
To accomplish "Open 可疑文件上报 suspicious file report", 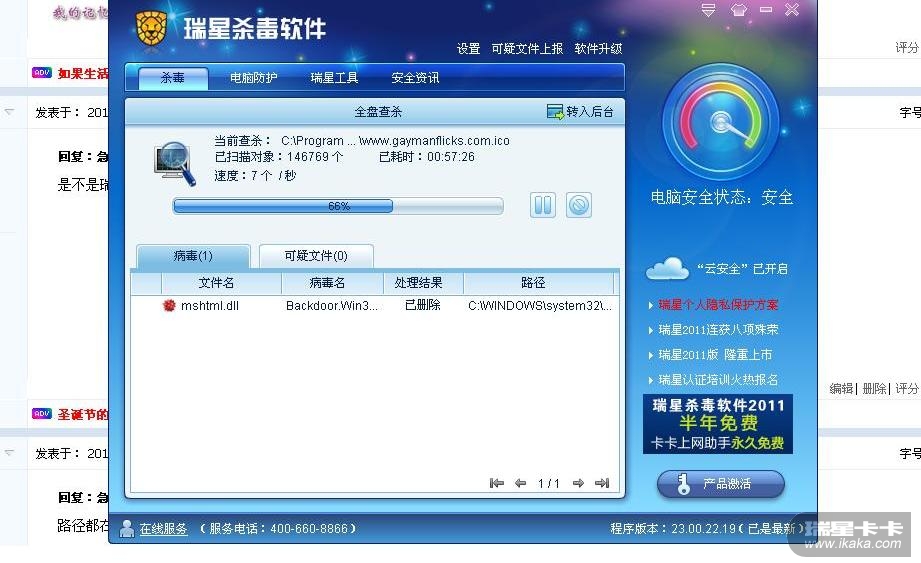I will click(x=527, y=49).
